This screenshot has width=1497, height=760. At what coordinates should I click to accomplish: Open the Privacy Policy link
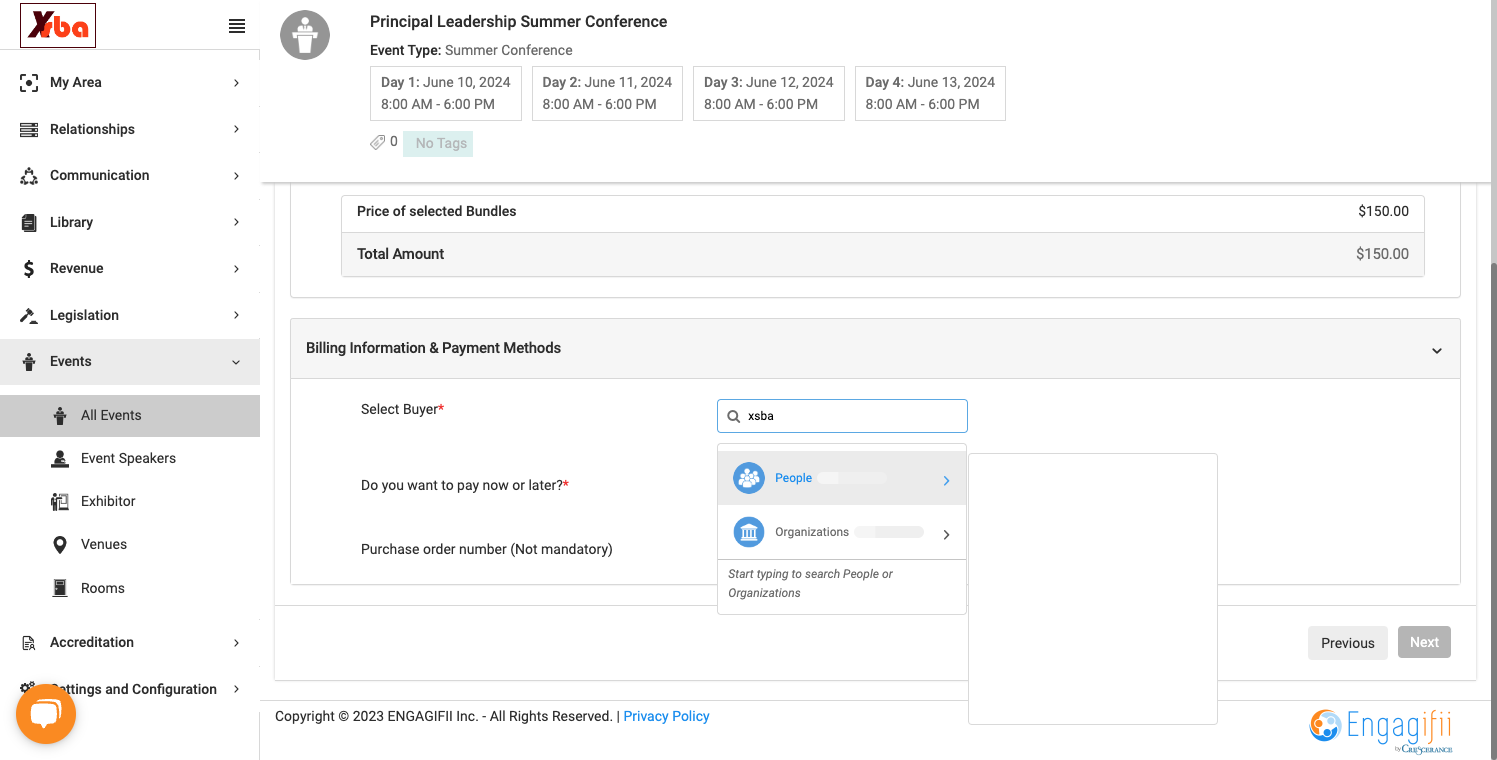(666, 716)
